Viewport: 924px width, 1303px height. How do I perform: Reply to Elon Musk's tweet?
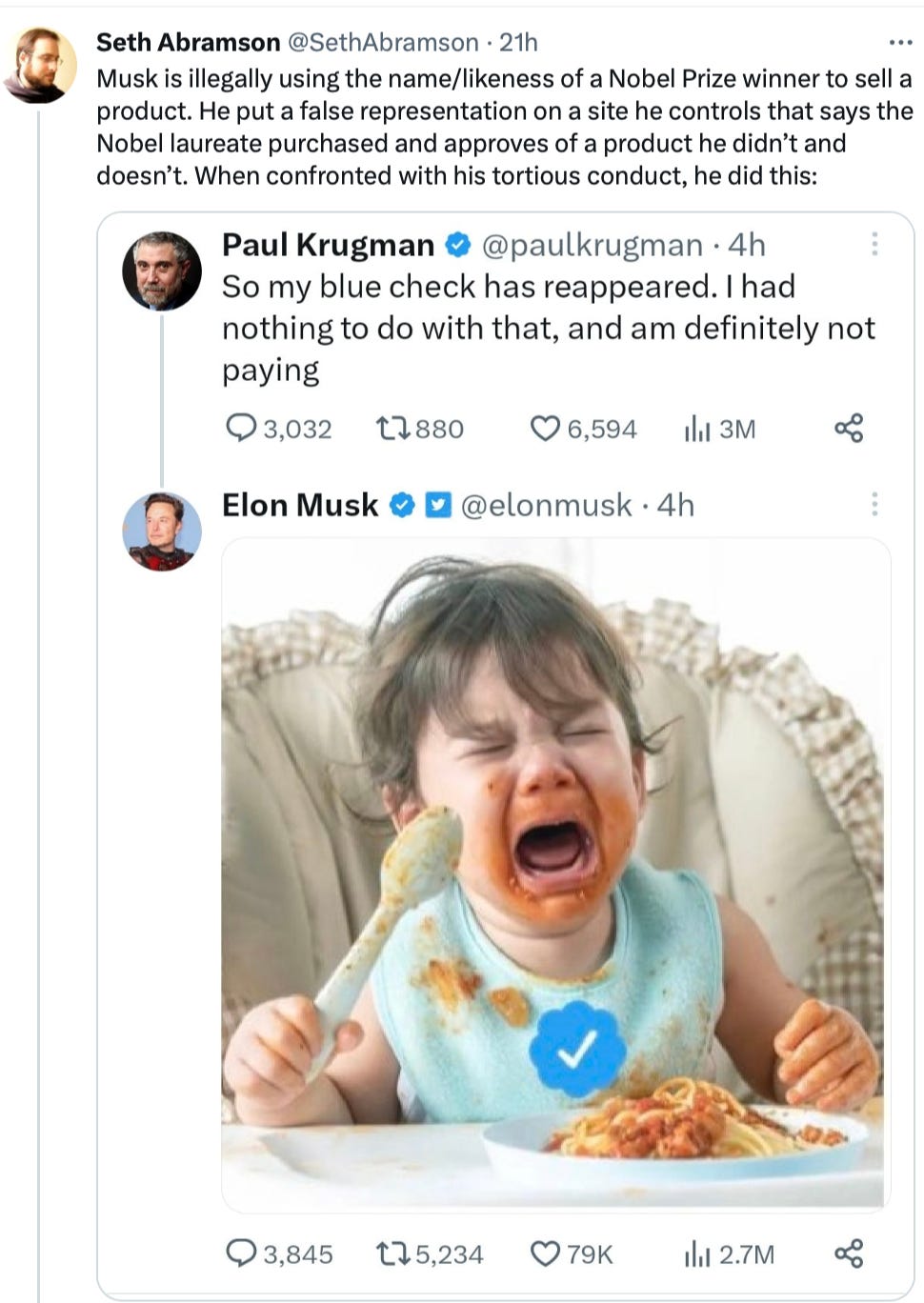click(x=240, y=1253)
